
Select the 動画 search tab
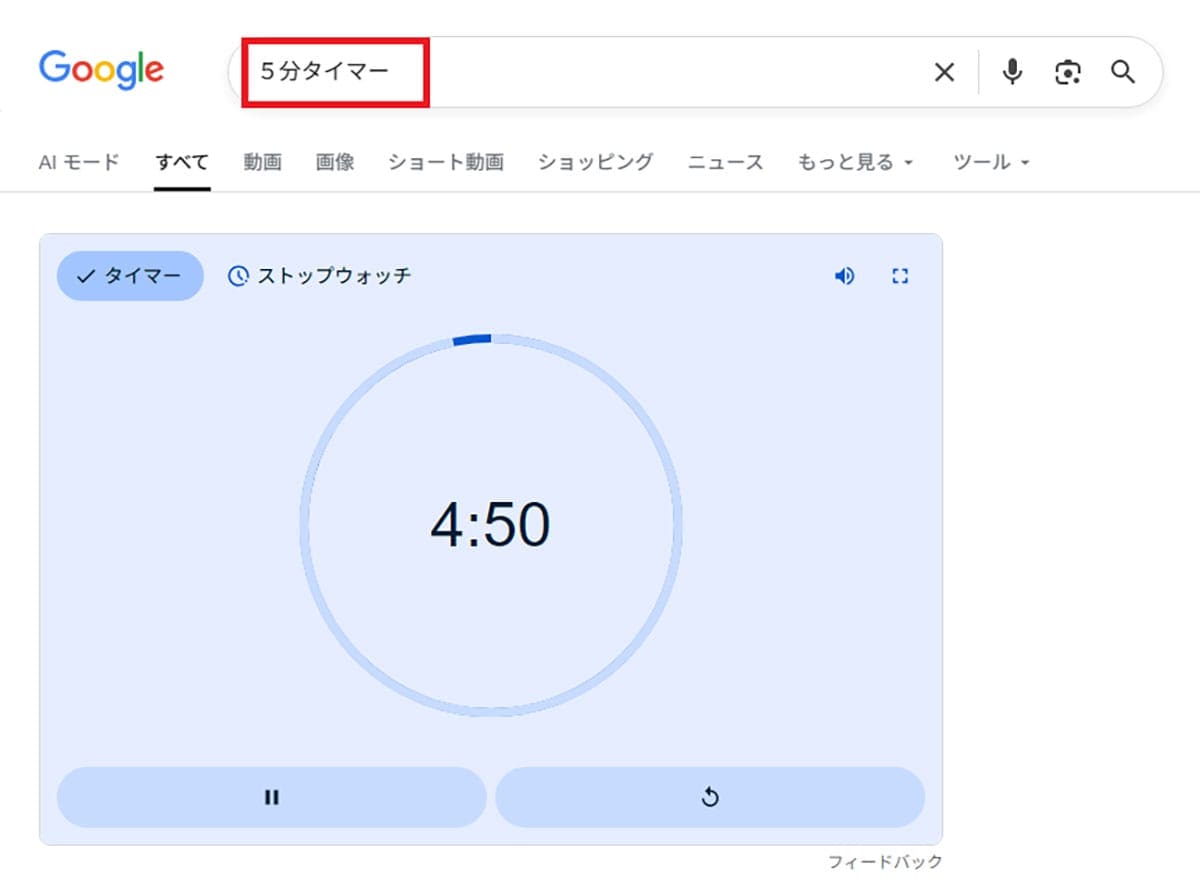(262, 161)
